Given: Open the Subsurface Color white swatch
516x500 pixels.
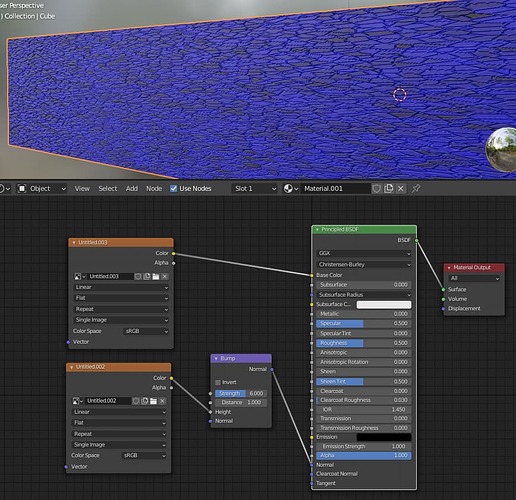Looking at the screenshot, I should 384,304.
